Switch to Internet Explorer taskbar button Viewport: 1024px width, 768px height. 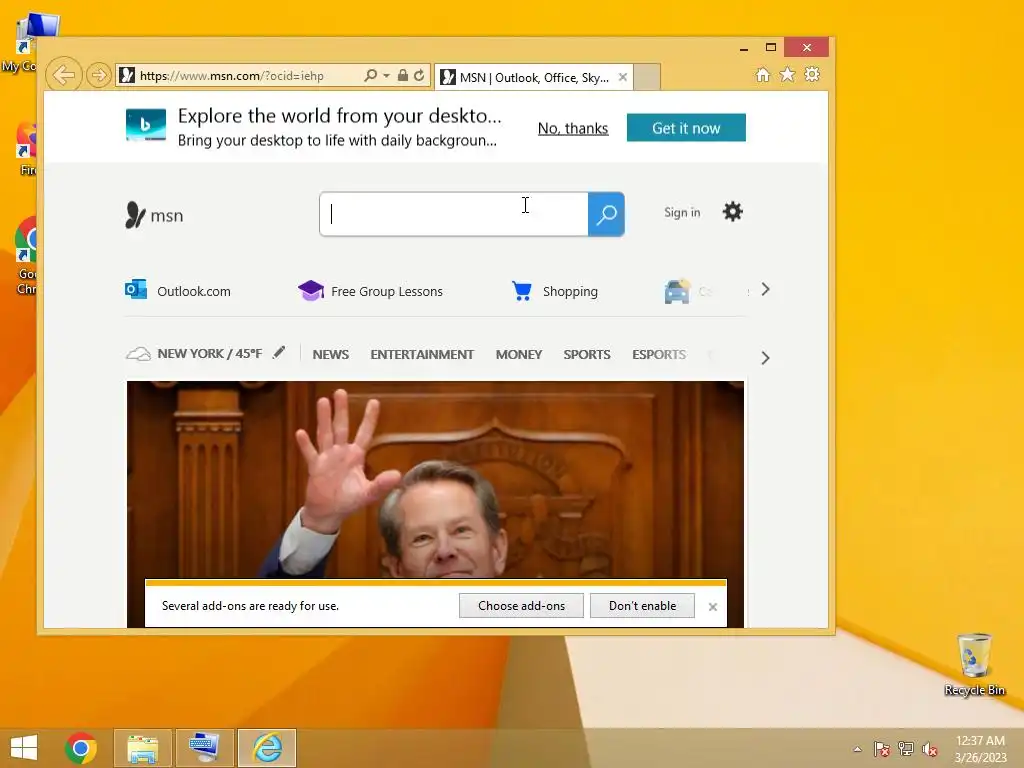[267, 748]
